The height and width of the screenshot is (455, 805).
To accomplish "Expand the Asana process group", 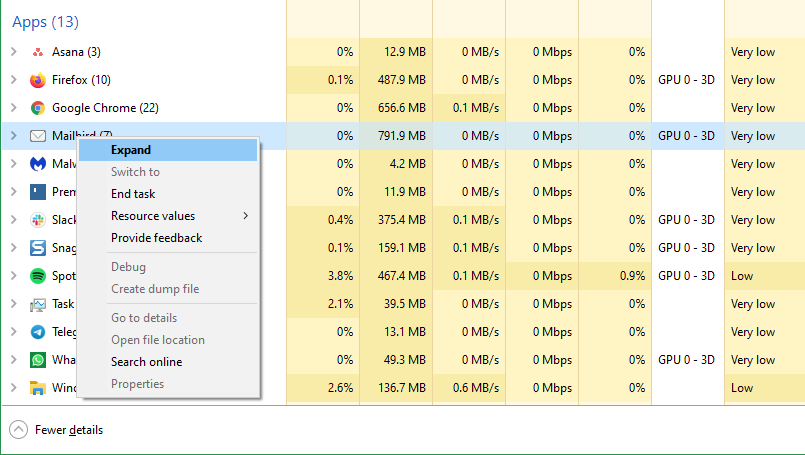I will pyautogui.click(x=14, y=52).
